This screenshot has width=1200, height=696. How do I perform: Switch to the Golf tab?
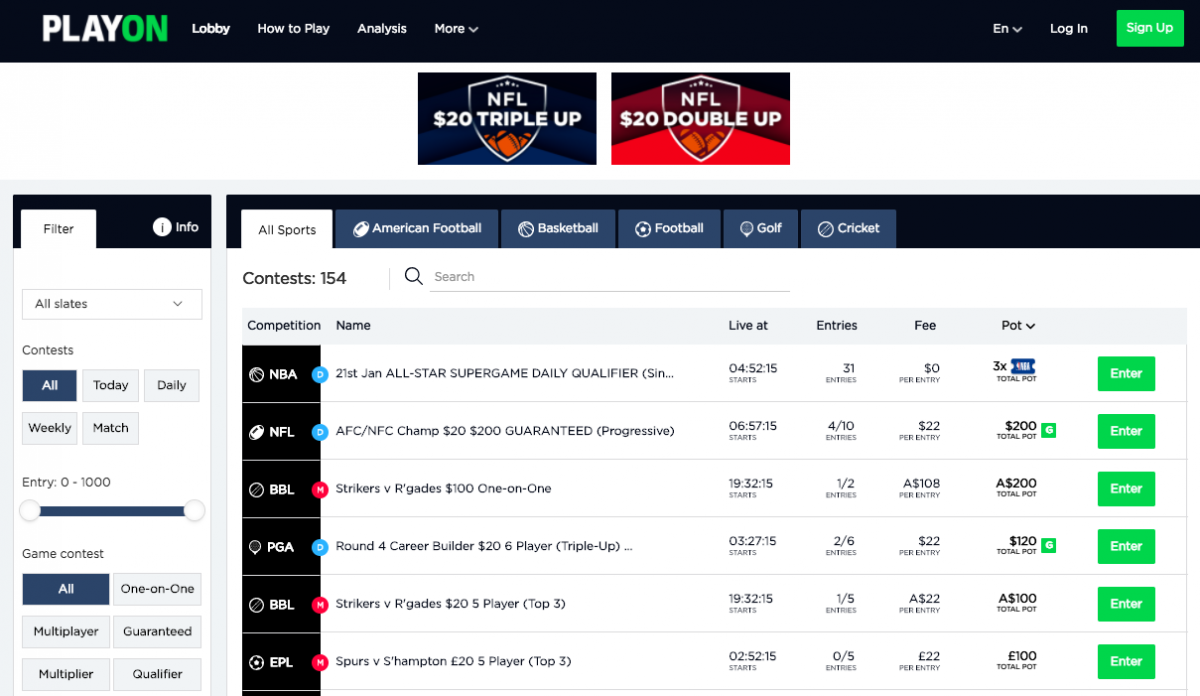760,229
